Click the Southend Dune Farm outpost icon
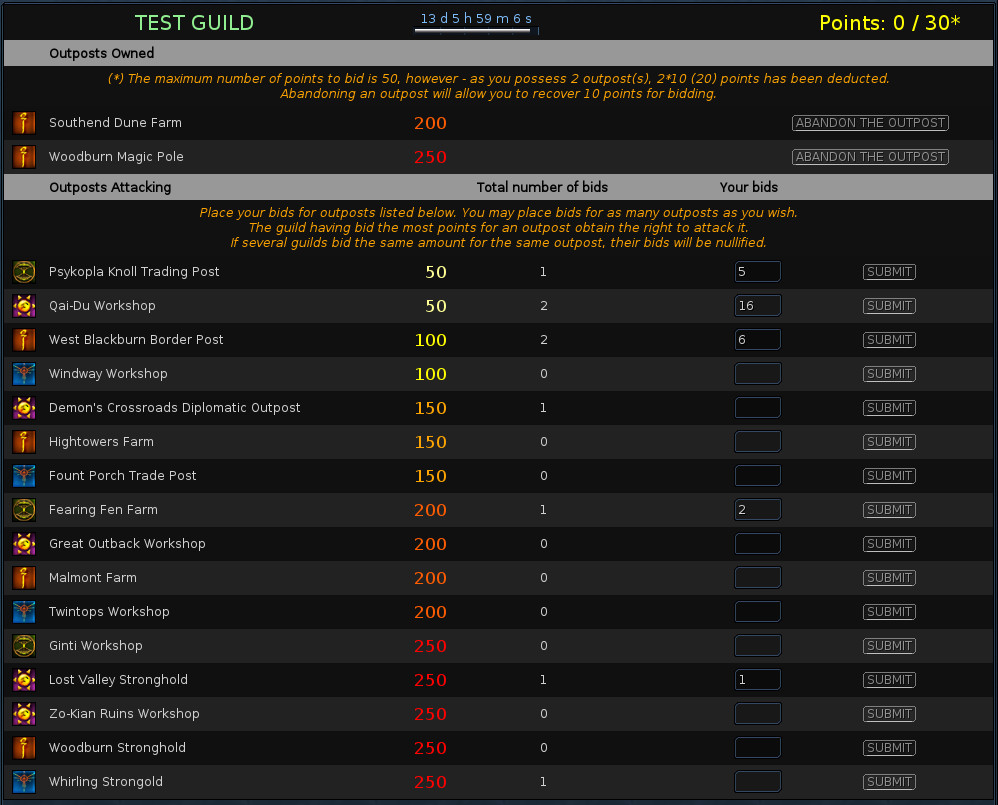This screenshot has height=805, width=998. (x=24, y=123)
